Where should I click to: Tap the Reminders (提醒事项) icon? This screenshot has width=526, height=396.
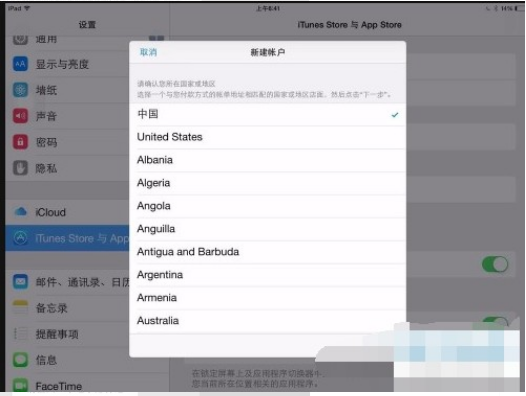pos(20,334)
